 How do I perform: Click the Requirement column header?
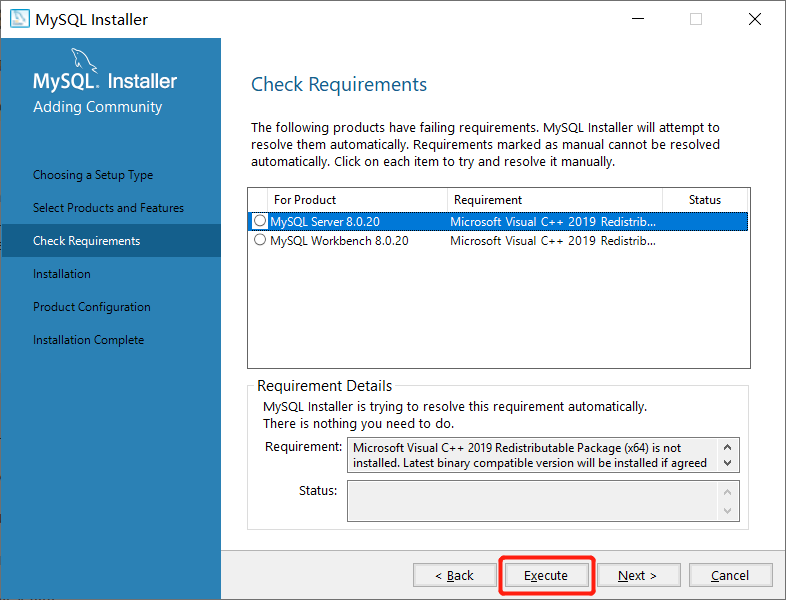[555, 199]
